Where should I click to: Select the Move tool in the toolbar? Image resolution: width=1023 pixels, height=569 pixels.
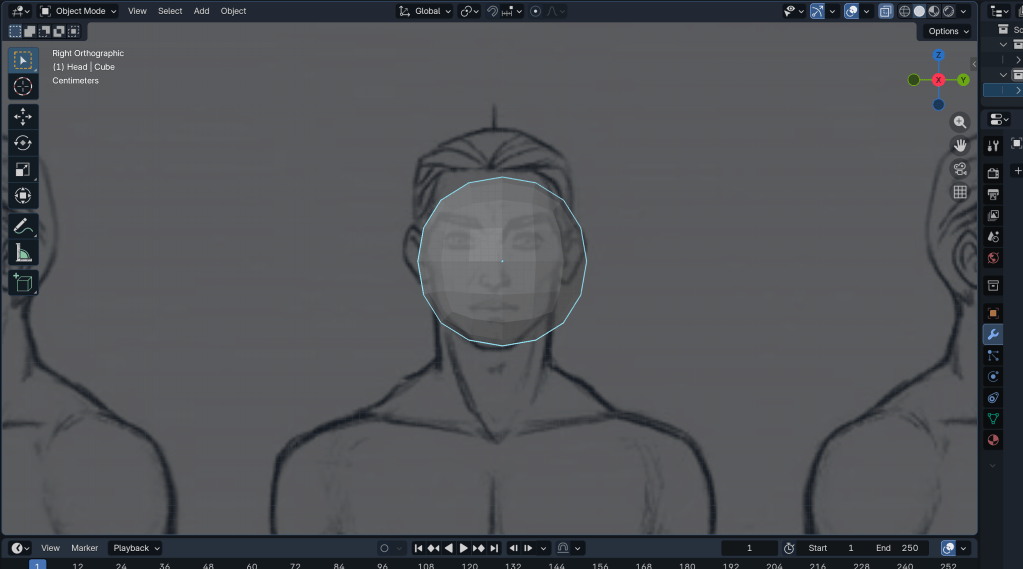(23, 116)
